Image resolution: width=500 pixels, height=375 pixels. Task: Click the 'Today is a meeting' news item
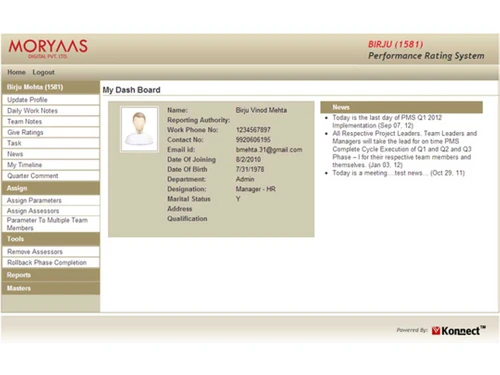398,173
